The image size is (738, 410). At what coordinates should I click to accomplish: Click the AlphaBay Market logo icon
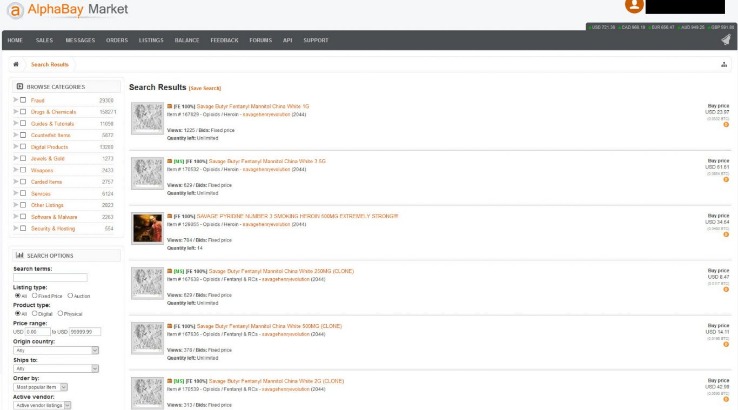point(15,10)
